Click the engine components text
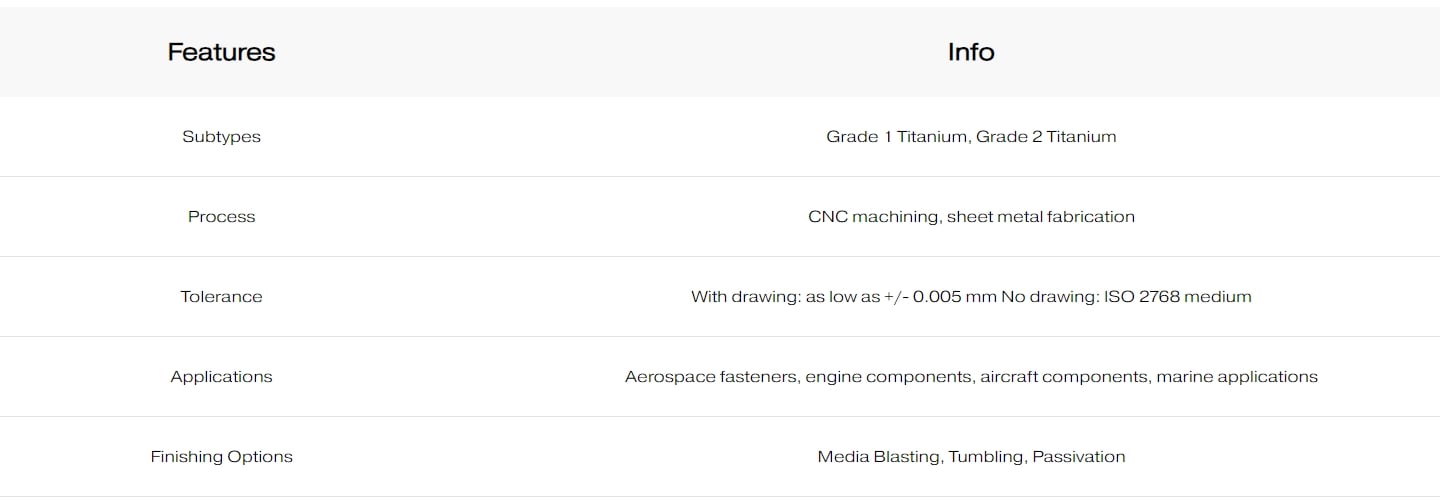Viewport: 1440px width, 503px height. click(x=888, y=377)
